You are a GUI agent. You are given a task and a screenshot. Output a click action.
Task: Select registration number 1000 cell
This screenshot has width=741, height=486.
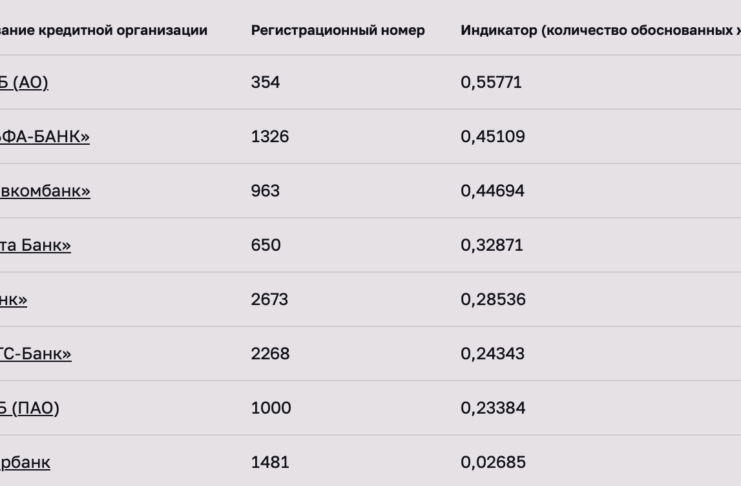tap(271, 408)
